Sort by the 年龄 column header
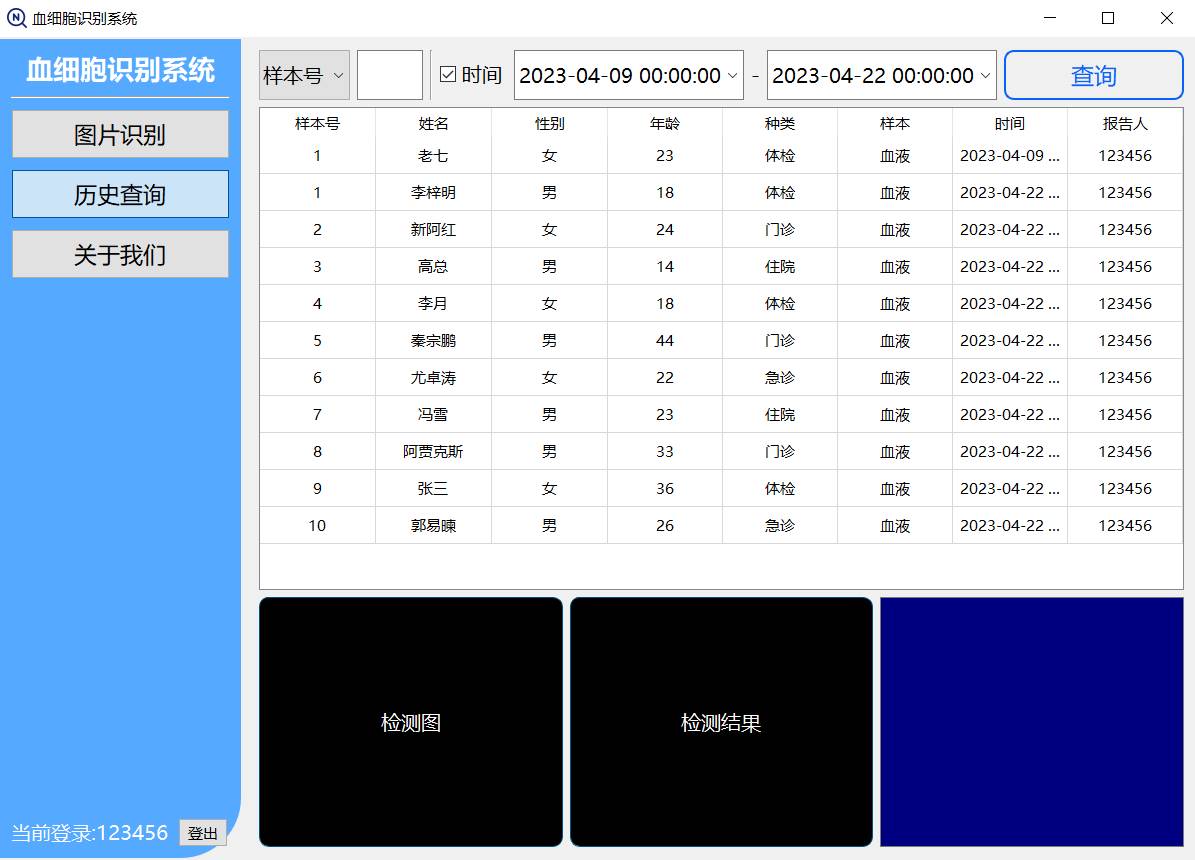 tap(664, 124)
